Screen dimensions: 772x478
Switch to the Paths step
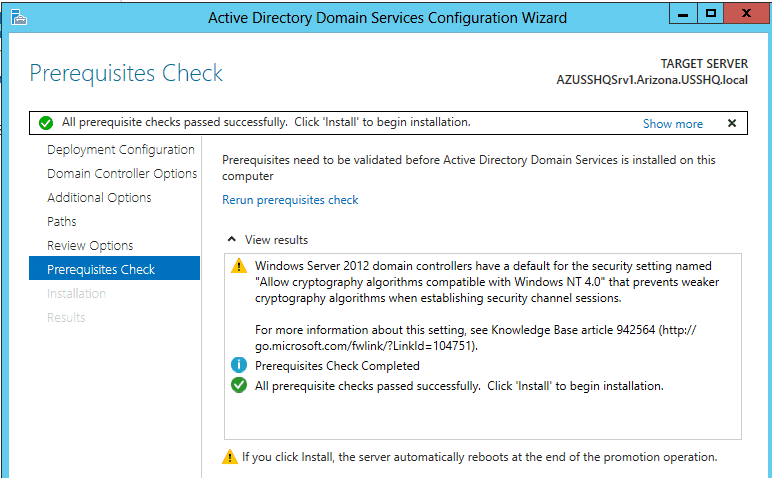coord(62,222)
